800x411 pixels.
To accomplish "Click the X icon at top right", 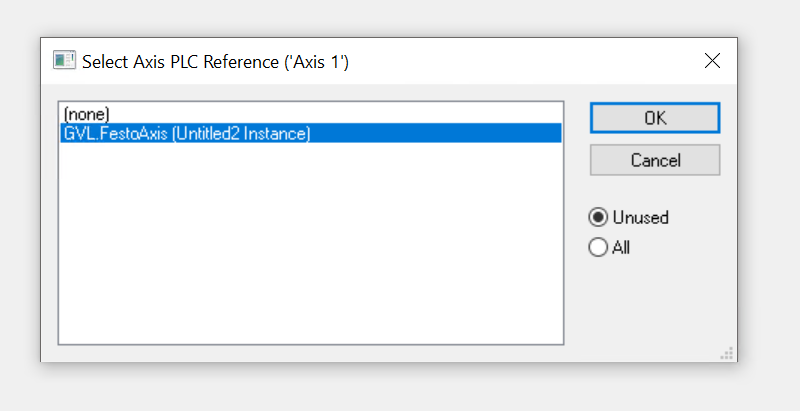I will (712, 61).
